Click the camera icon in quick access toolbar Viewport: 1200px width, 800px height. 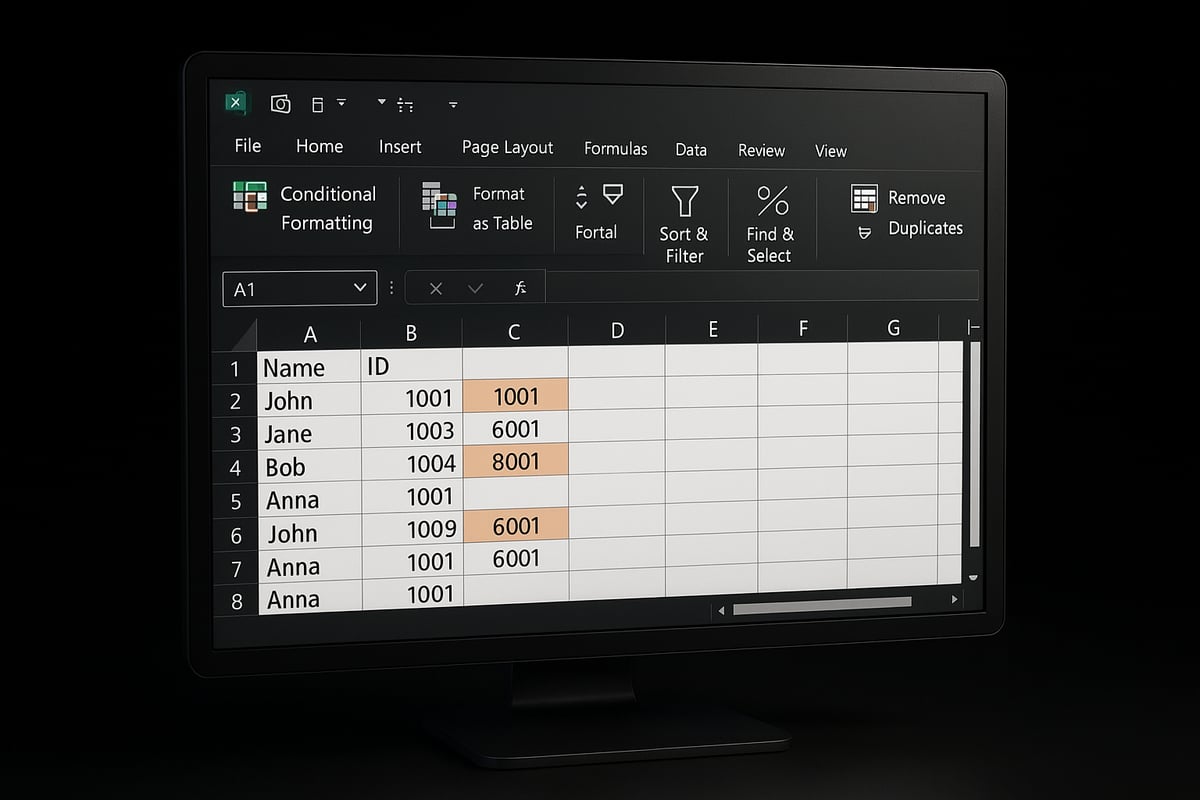click(x=281, y=104)
